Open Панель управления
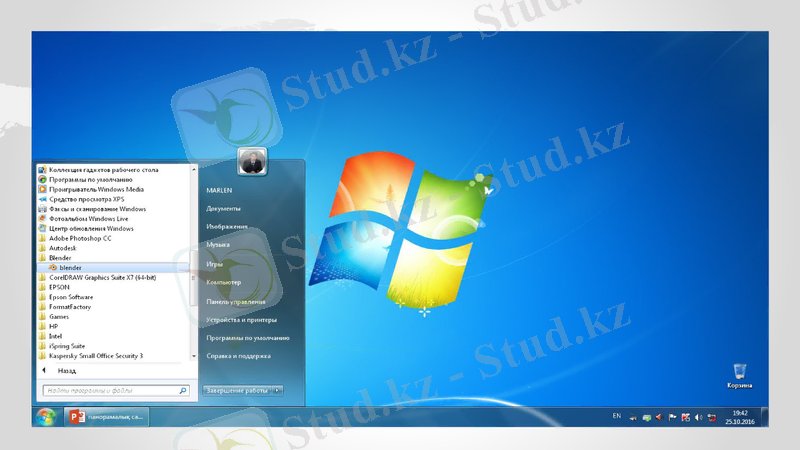The height and width of the screenshot is (450, 800). click(236, 302)
